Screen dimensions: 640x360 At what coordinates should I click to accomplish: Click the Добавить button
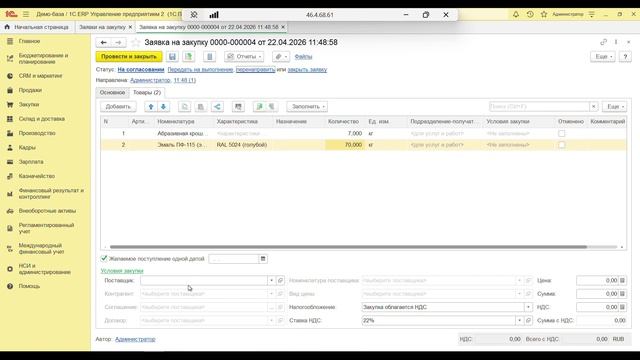[118, 107]
